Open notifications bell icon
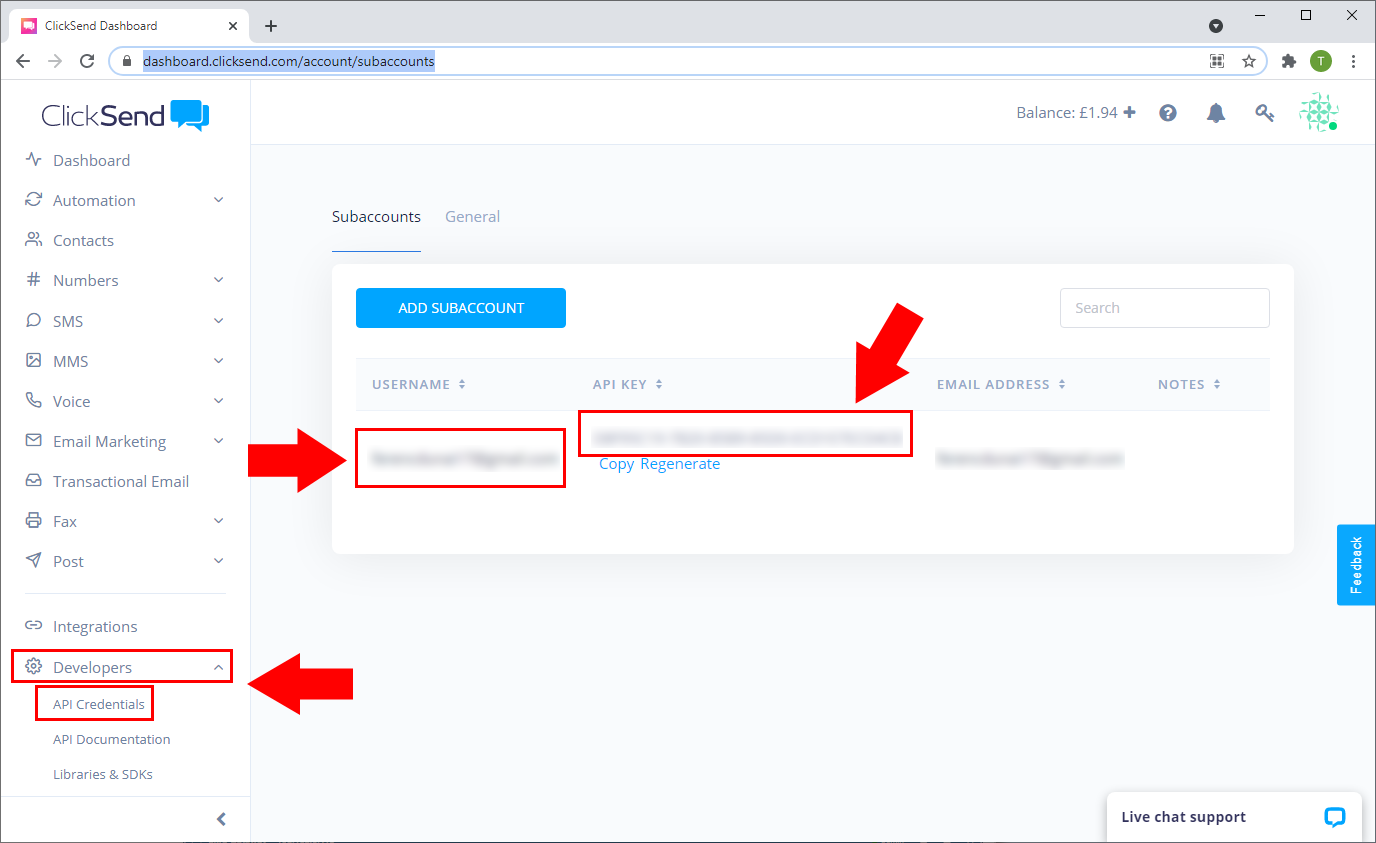Viewport: 1376px width, 843px height. click(1216, 113)
